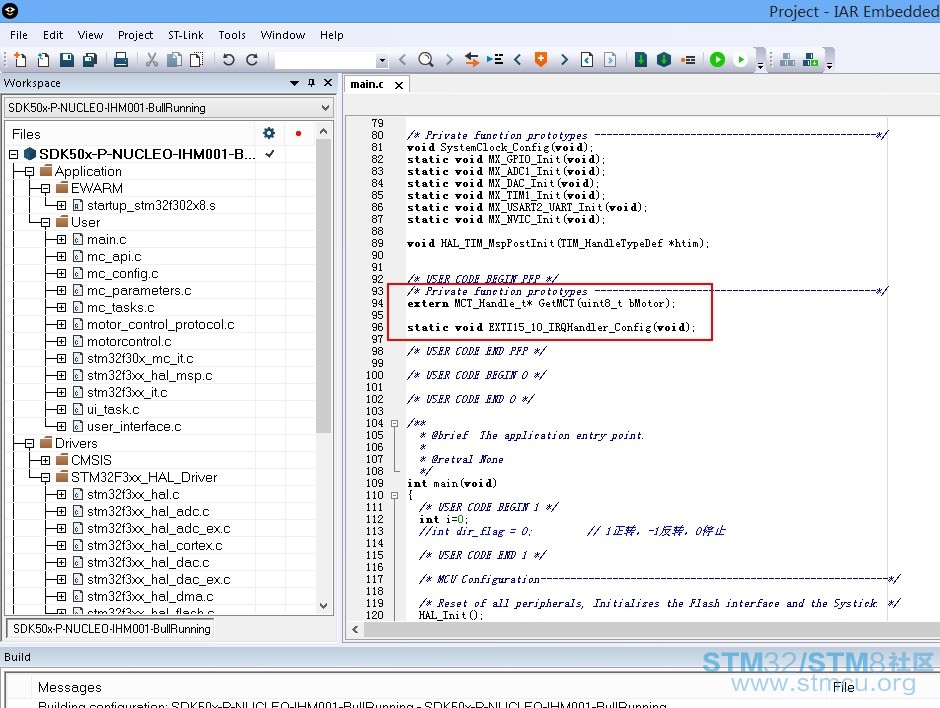Print the document with the printer icon

pos(120,59)
